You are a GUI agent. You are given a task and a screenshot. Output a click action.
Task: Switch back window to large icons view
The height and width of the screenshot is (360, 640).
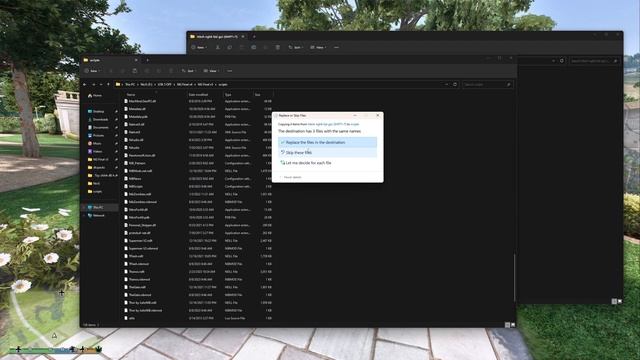click(x=620, y=301)
